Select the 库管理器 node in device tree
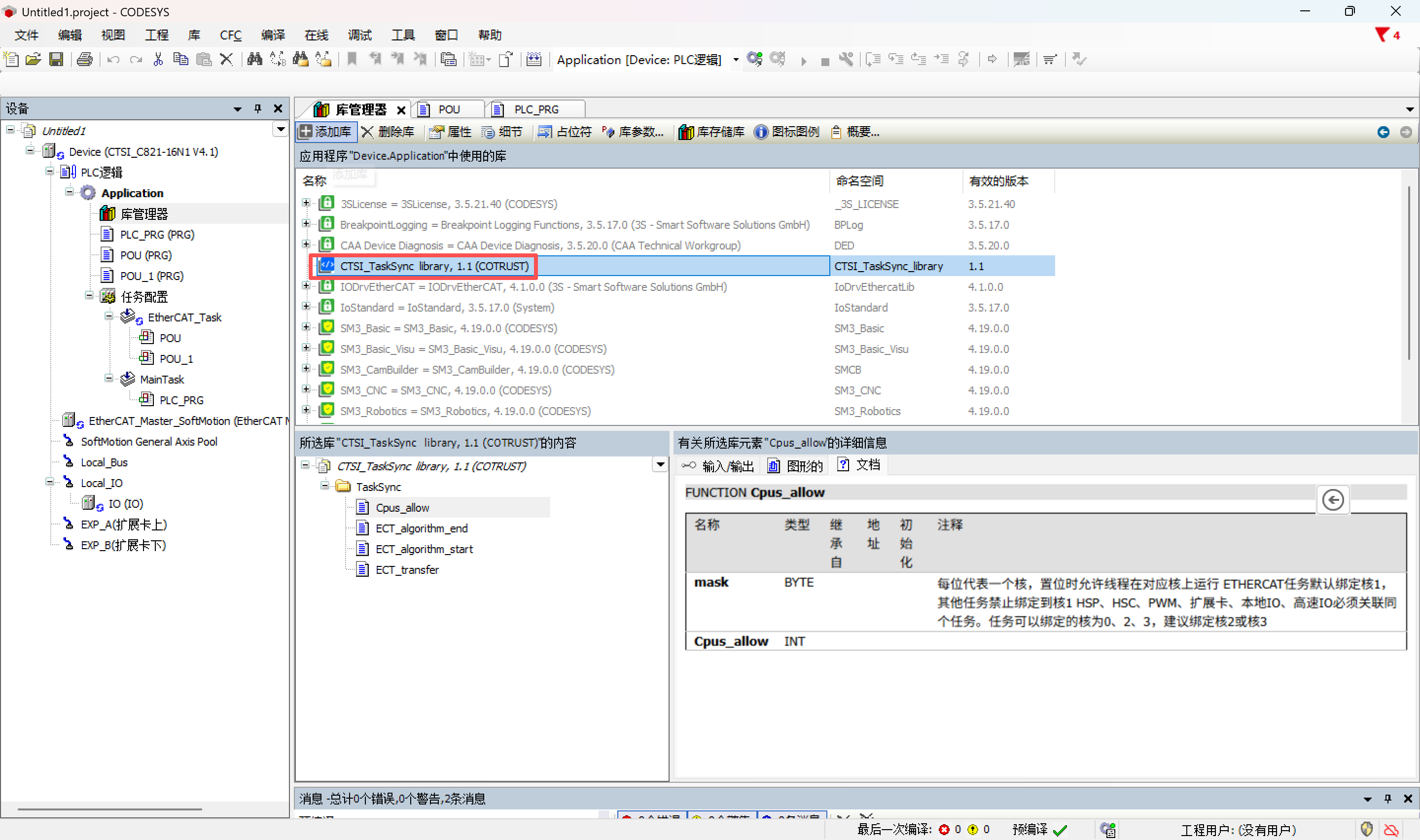This screenshot has width=1420, height=840. point(144,214)
